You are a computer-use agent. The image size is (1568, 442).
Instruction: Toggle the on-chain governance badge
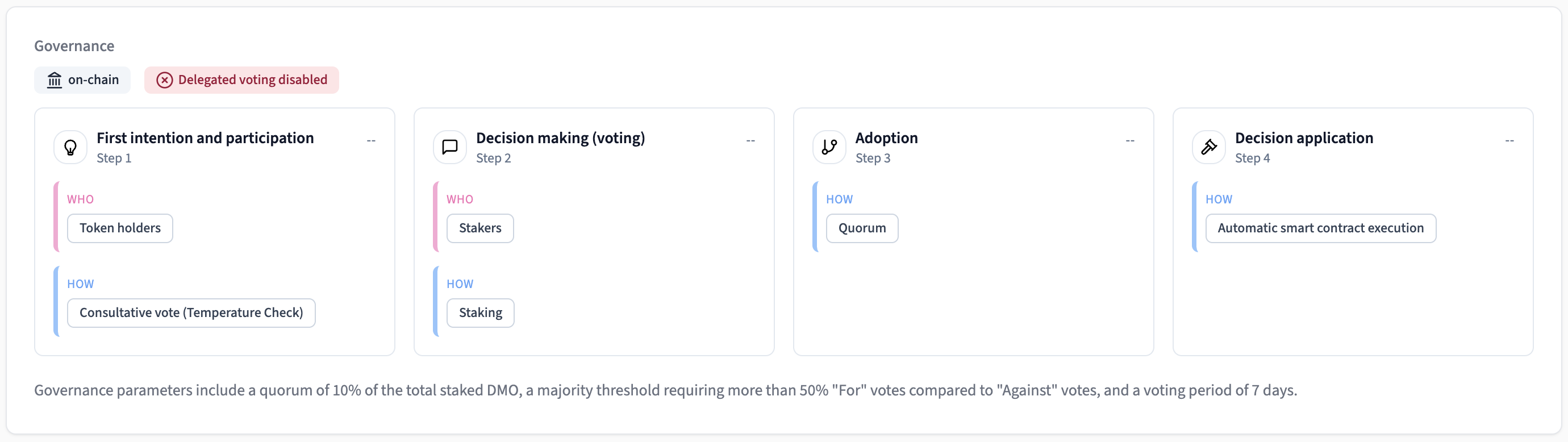click(x=82, y=80)
